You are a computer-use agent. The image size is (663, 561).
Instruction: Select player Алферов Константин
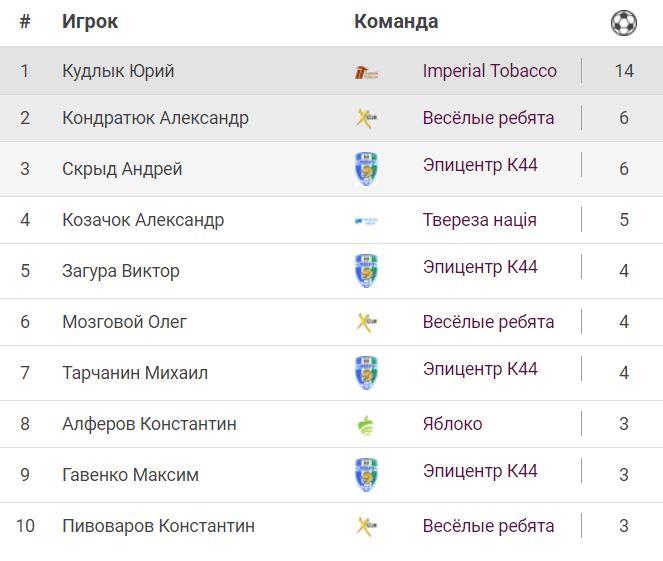pos(149,424)
